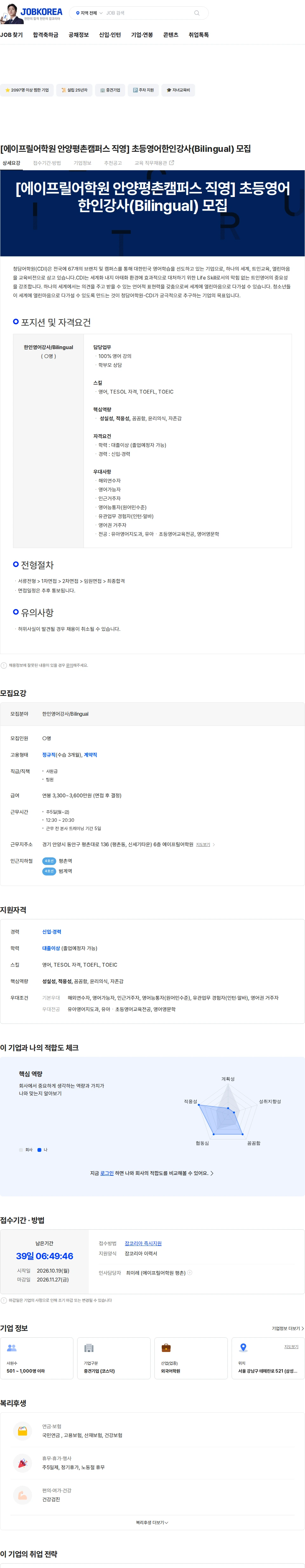Click the 나 legend color swatch

(x=40, y=1150)
